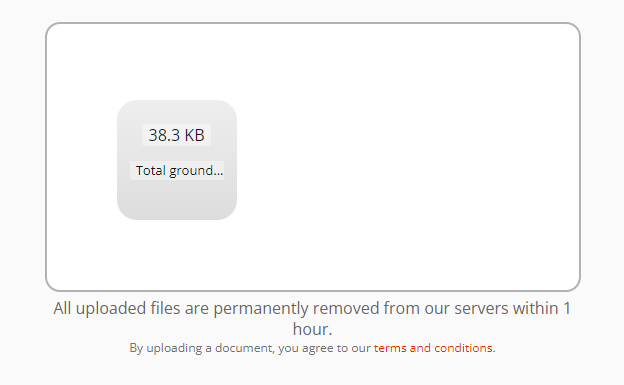Click dropzone area right of file tile

[x=408, y=159]
